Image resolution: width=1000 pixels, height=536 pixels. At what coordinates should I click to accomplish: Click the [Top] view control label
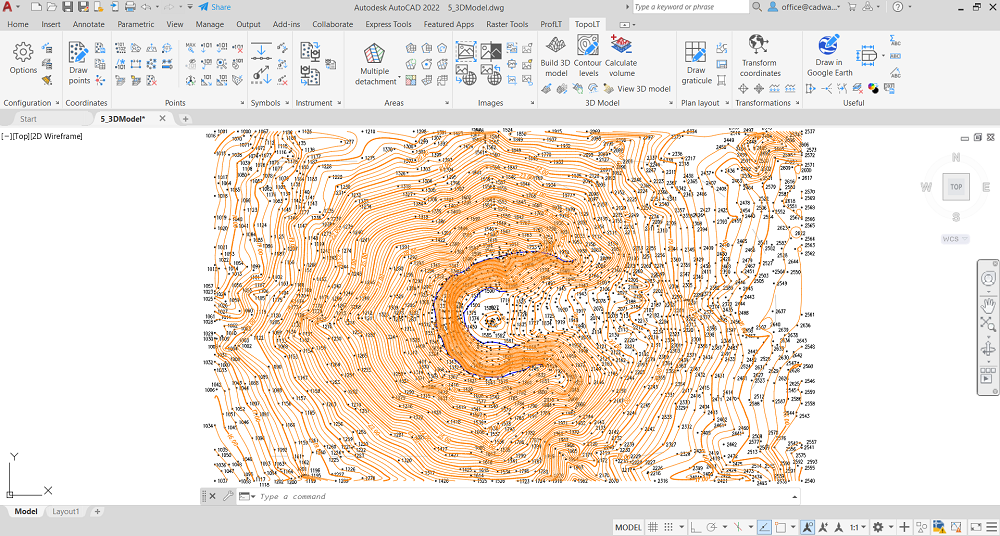click(20, 136)
